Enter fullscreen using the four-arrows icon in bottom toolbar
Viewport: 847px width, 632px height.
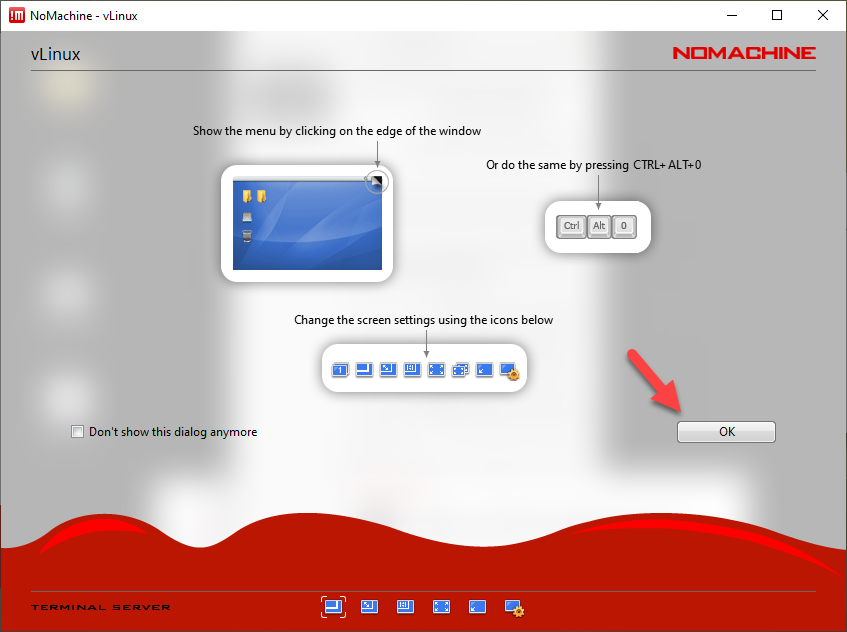(441, 607)
